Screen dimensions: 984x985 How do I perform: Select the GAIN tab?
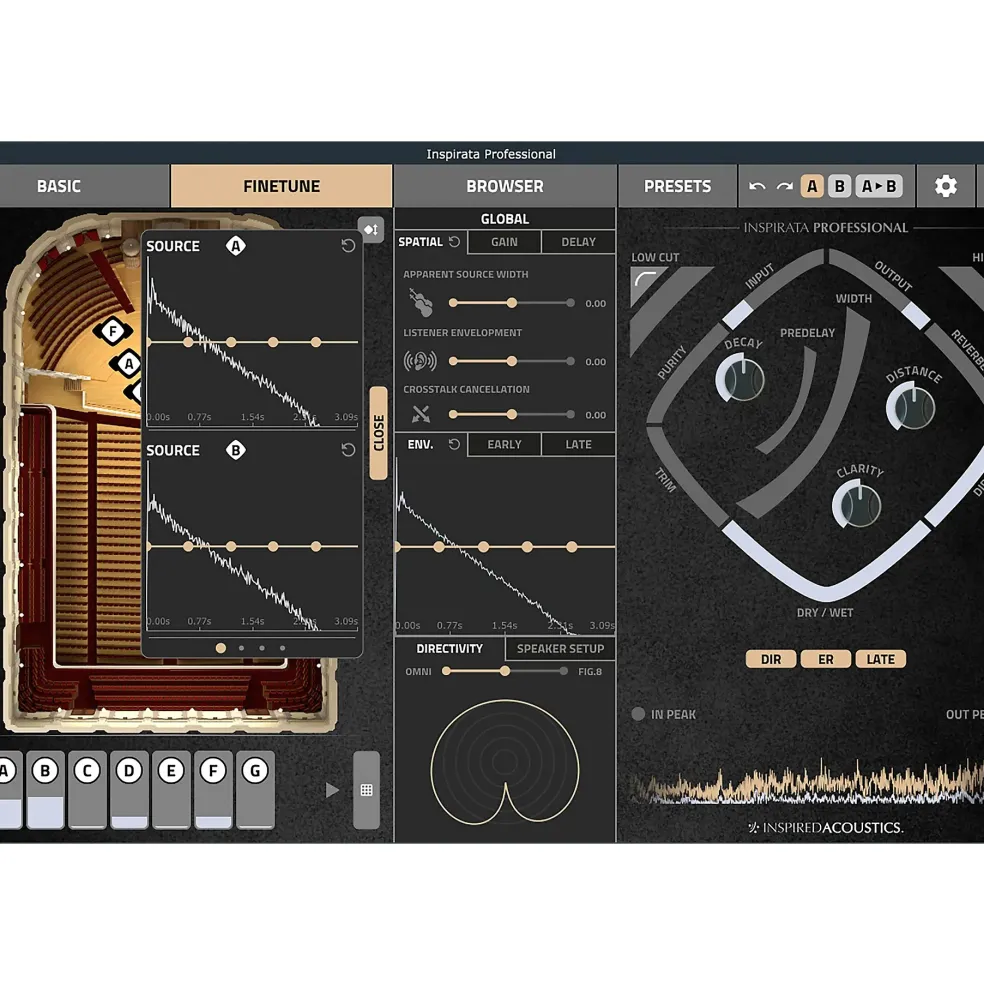(x=504, y=242)
